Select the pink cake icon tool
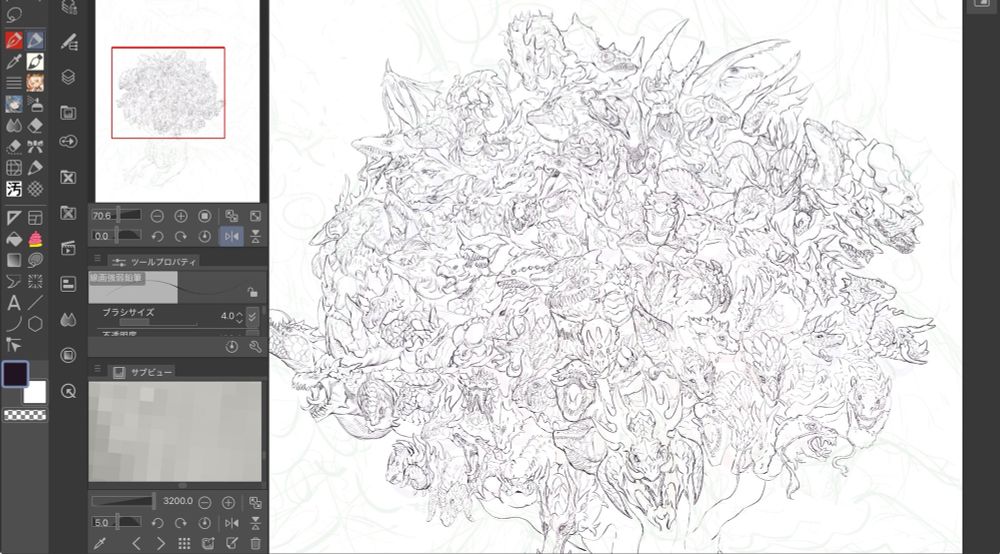 35,240
